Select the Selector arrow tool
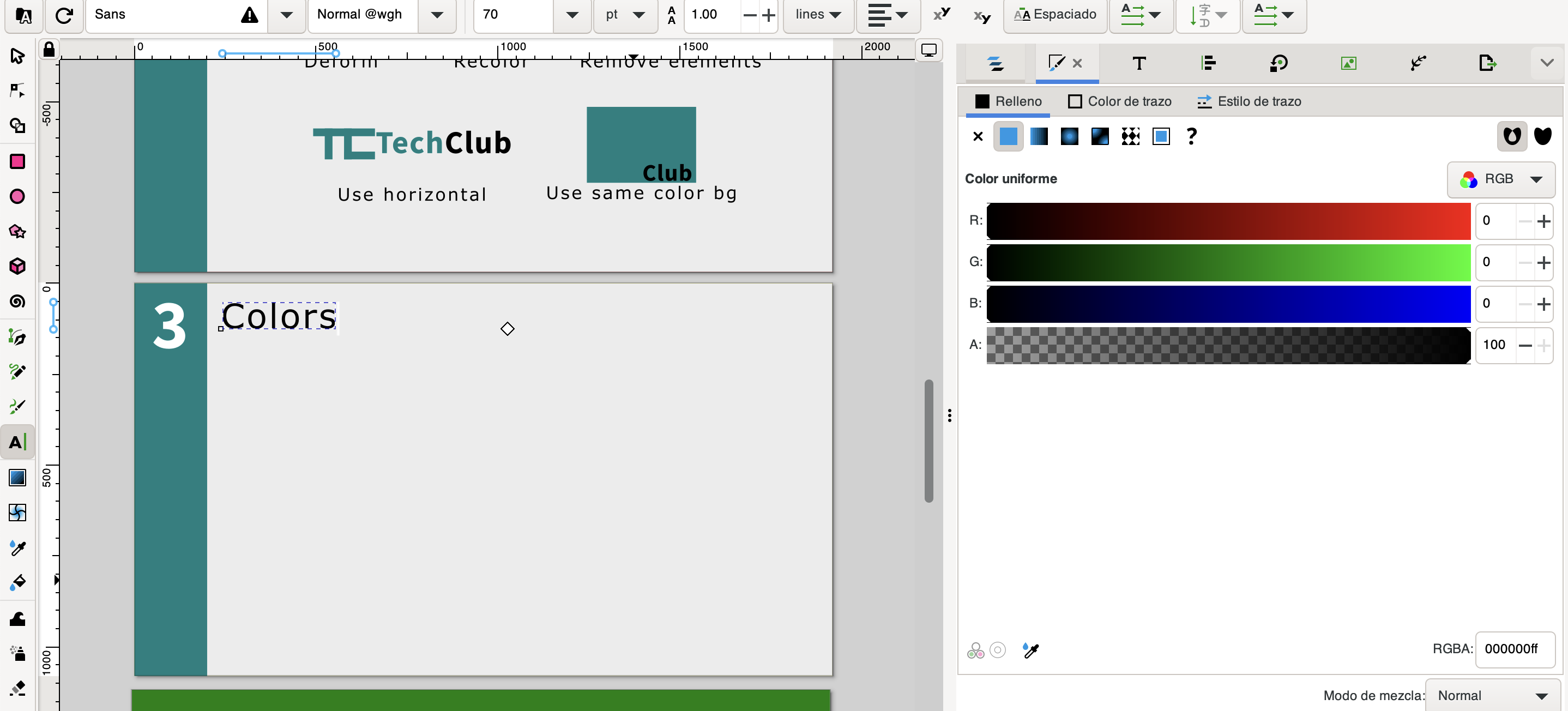Image resolution: width=1568 pixels, height=711 pixels. tap(17, 56)
